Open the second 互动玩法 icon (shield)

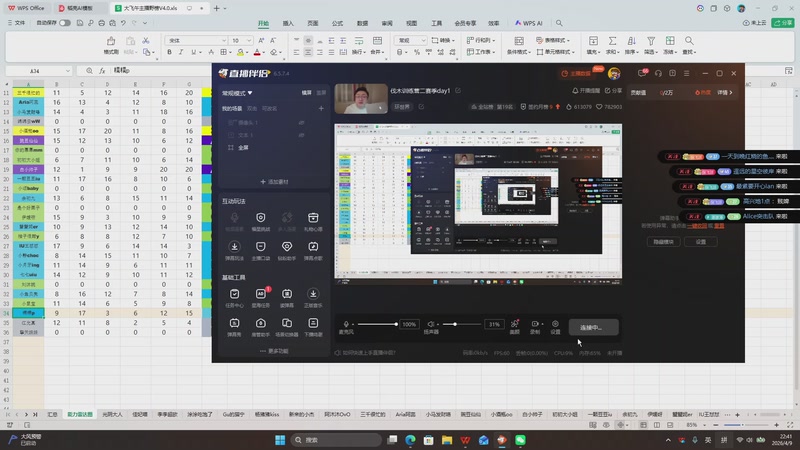[261, 218]
